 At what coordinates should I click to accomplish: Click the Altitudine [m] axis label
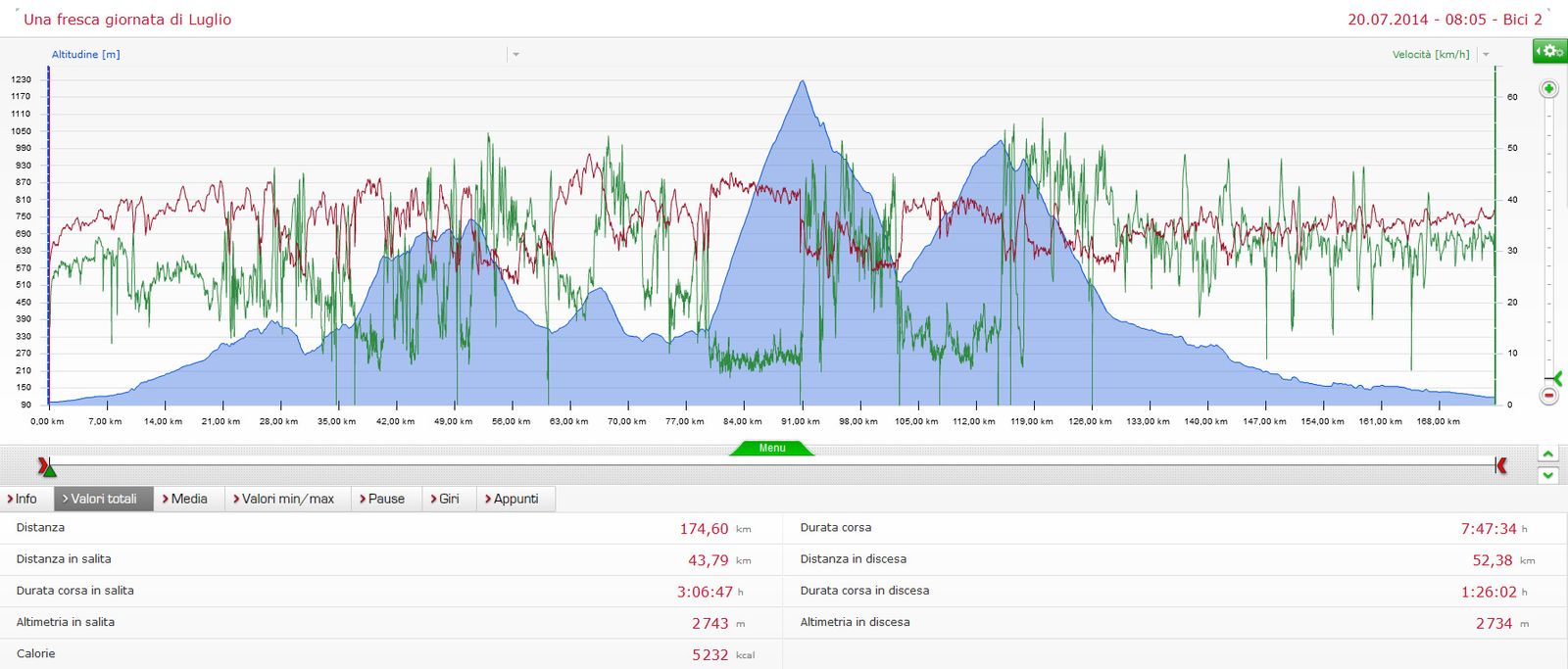86,55
